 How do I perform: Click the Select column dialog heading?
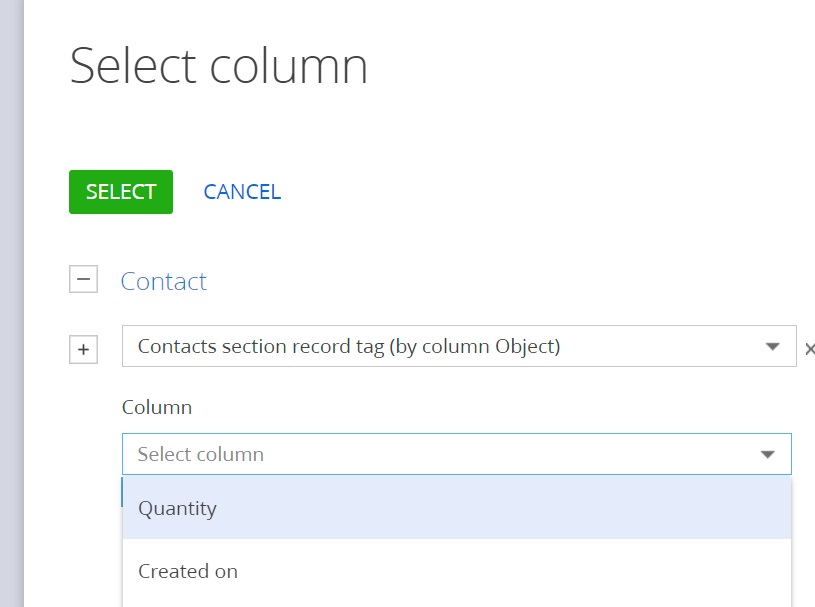point(218,65)
